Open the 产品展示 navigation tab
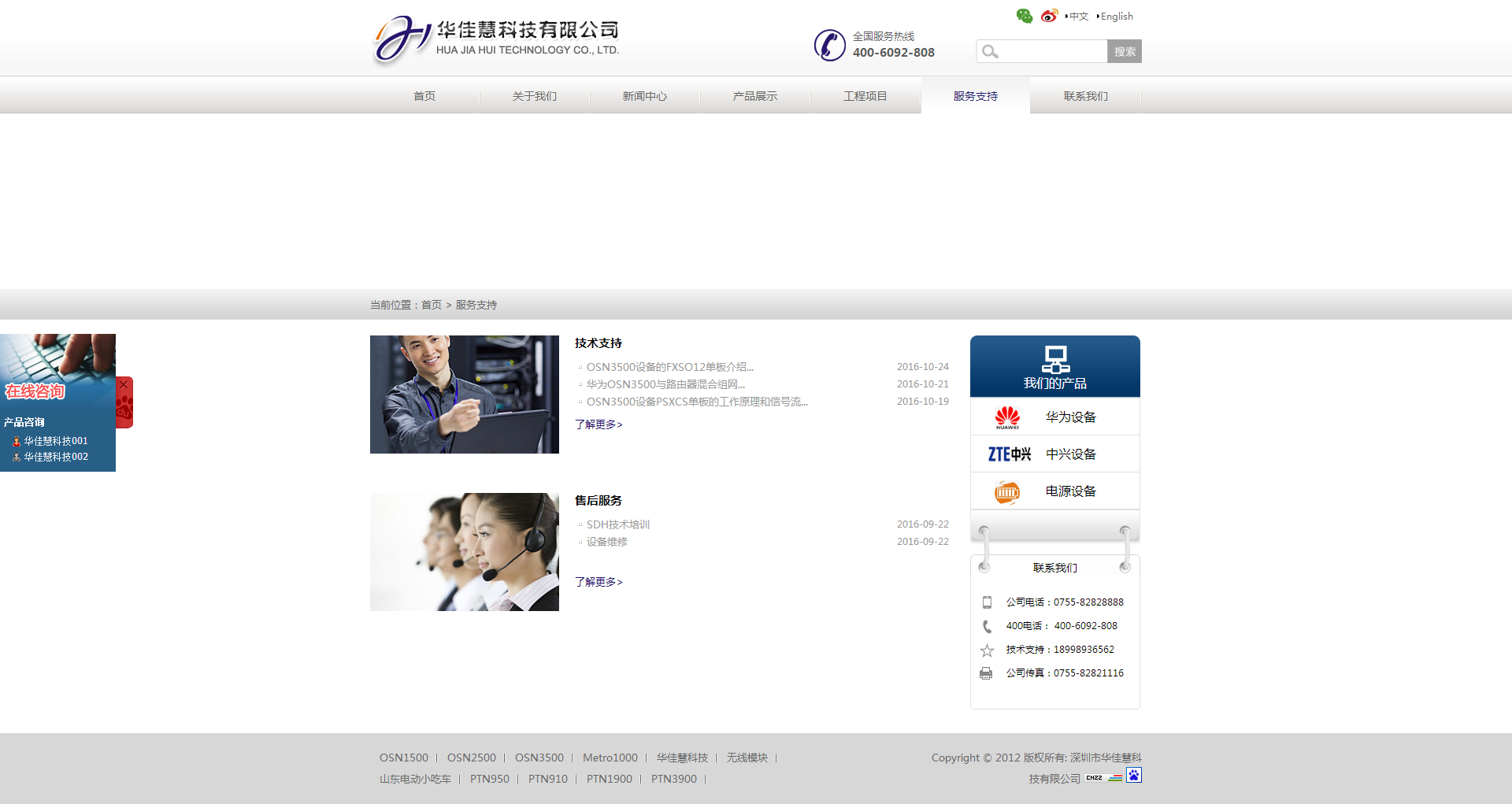Viewport: 1512px width, 804px height. pos(755,96)
